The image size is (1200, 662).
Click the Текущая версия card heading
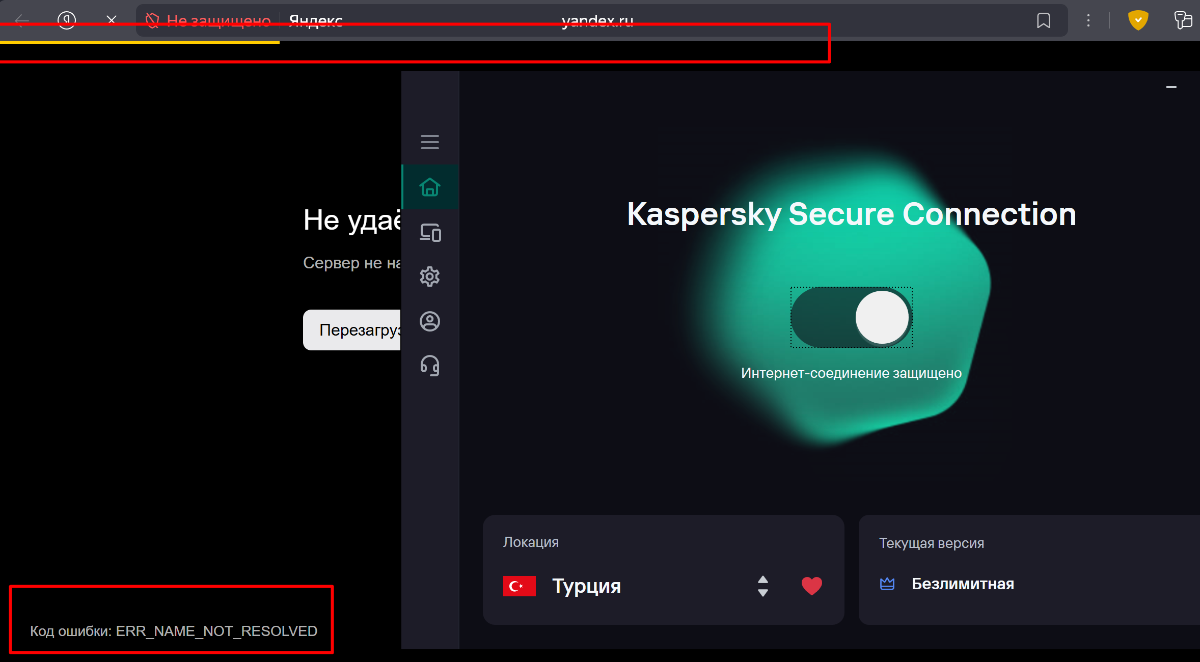click(x=932, y=543)
